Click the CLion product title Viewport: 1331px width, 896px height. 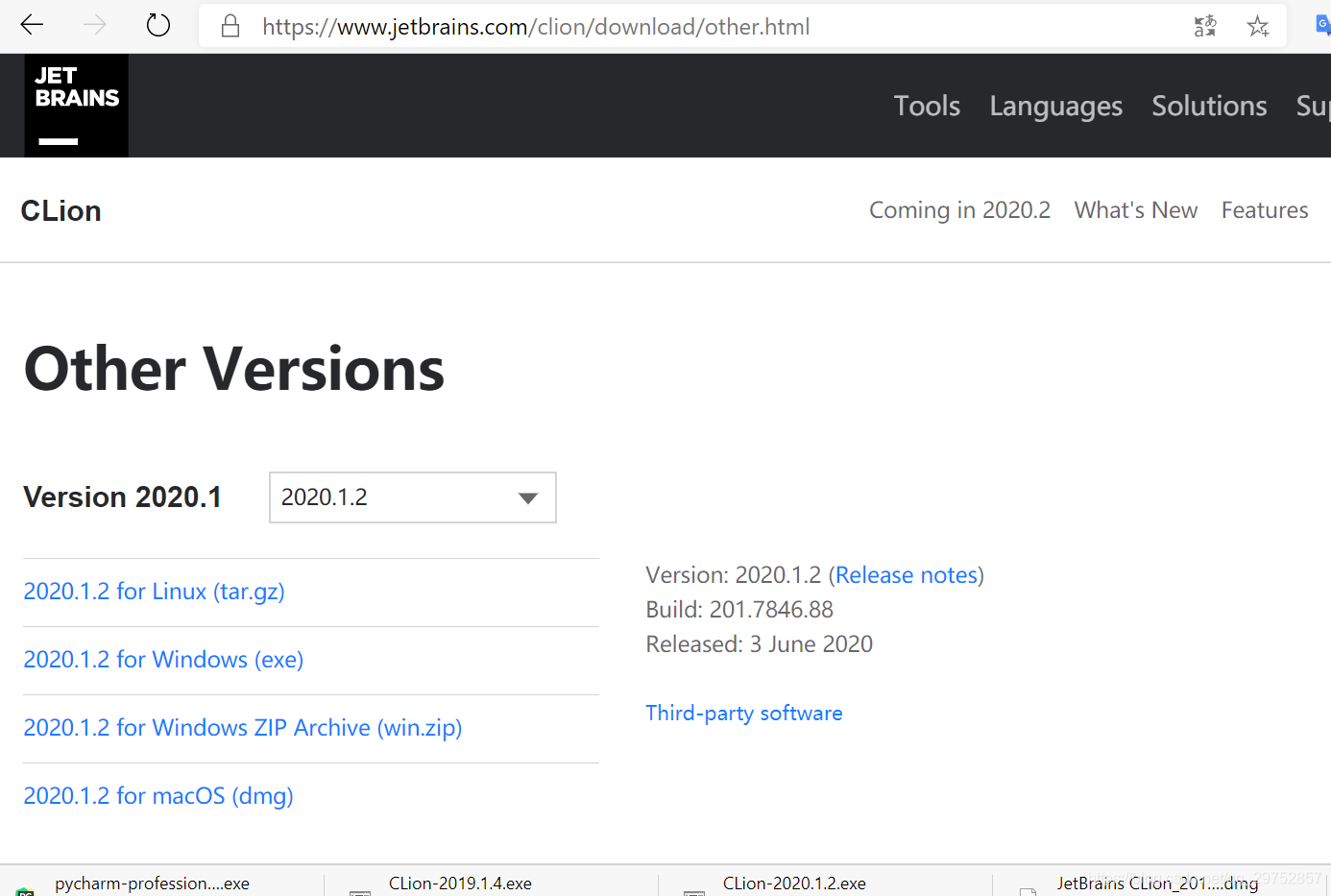tap(61, 211)
